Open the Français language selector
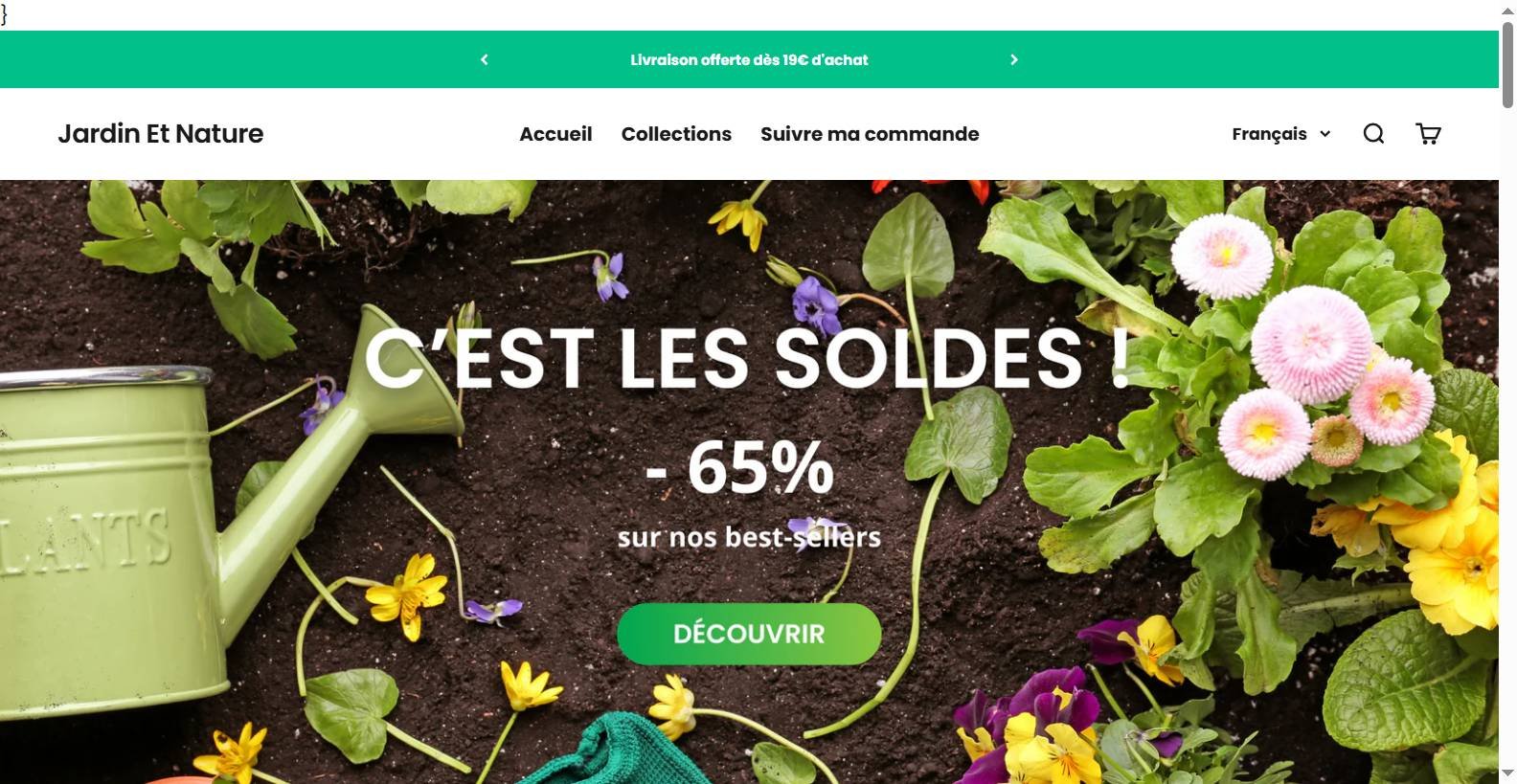Viewport: 1517px width, 784px height. [1281, 134]
